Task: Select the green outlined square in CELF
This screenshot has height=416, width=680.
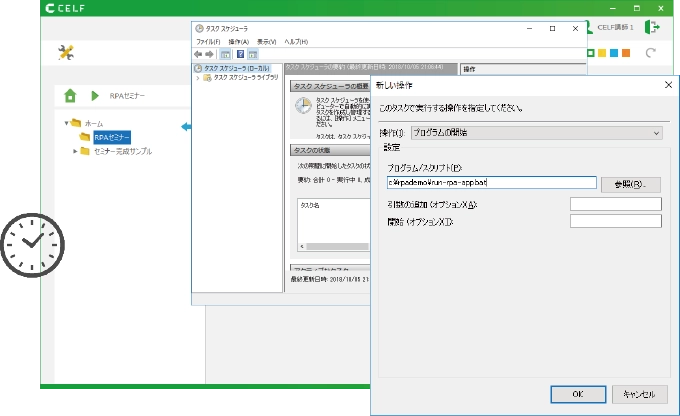Action: click(x=590, y=53)
